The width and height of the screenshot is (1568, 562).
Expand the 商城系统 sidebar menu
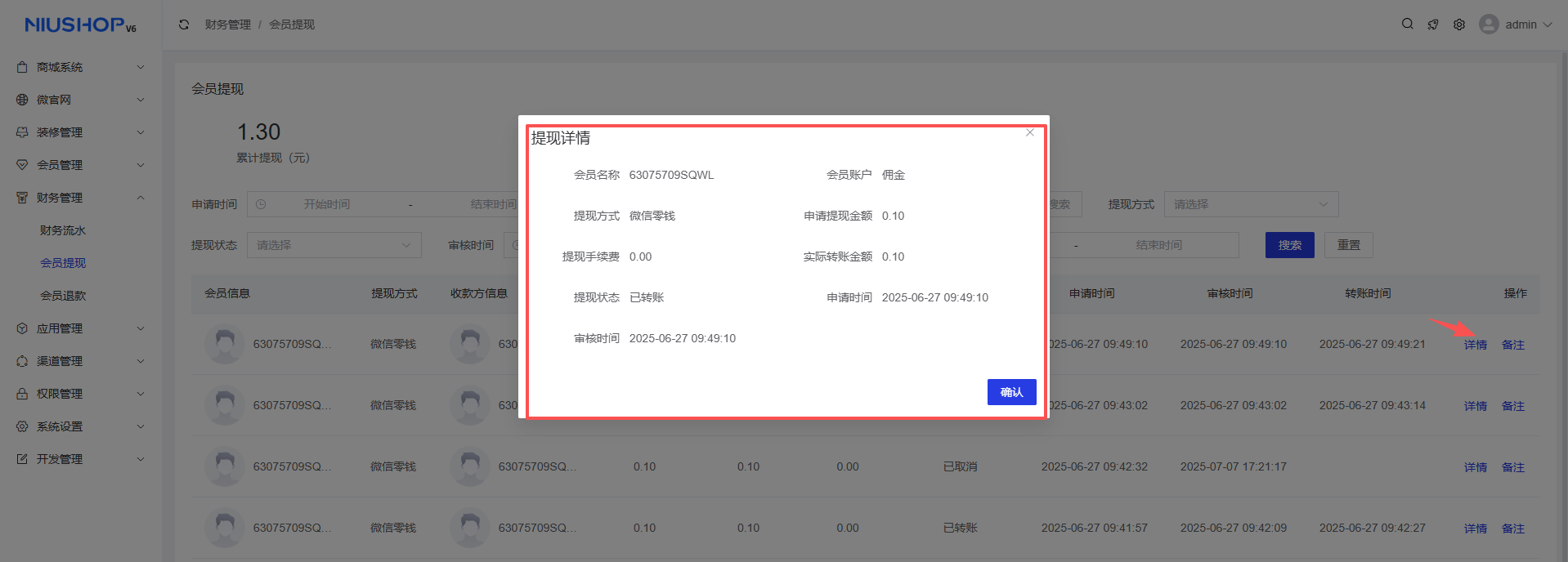[80, 67]
